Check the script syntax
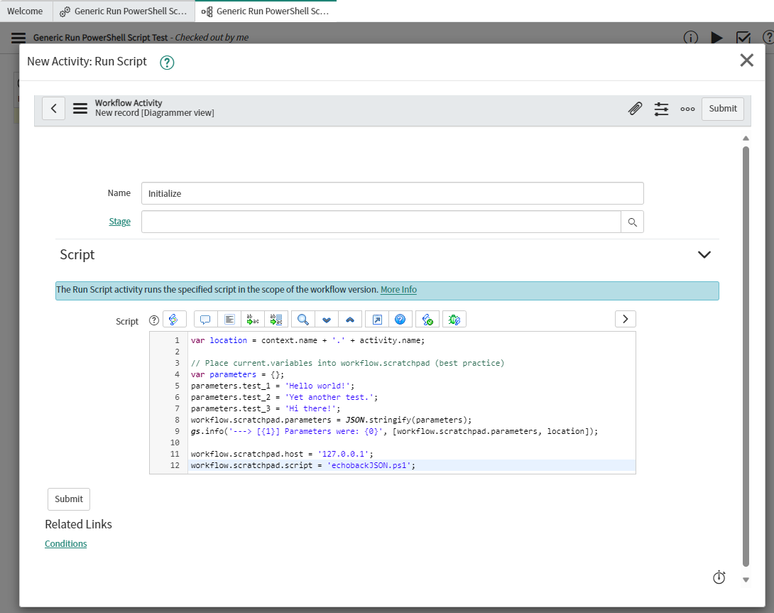The width and height of the screenshot is (774, 613). (427, 319)
